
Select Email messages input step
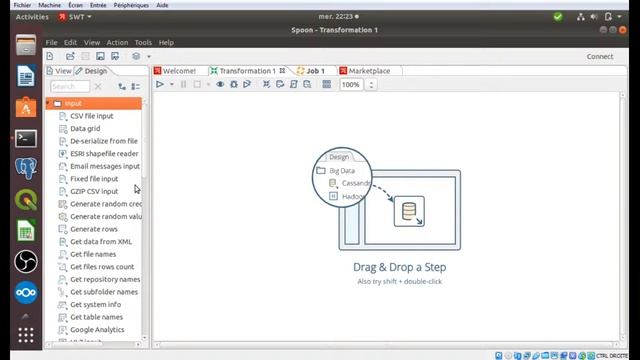[105, 167]
